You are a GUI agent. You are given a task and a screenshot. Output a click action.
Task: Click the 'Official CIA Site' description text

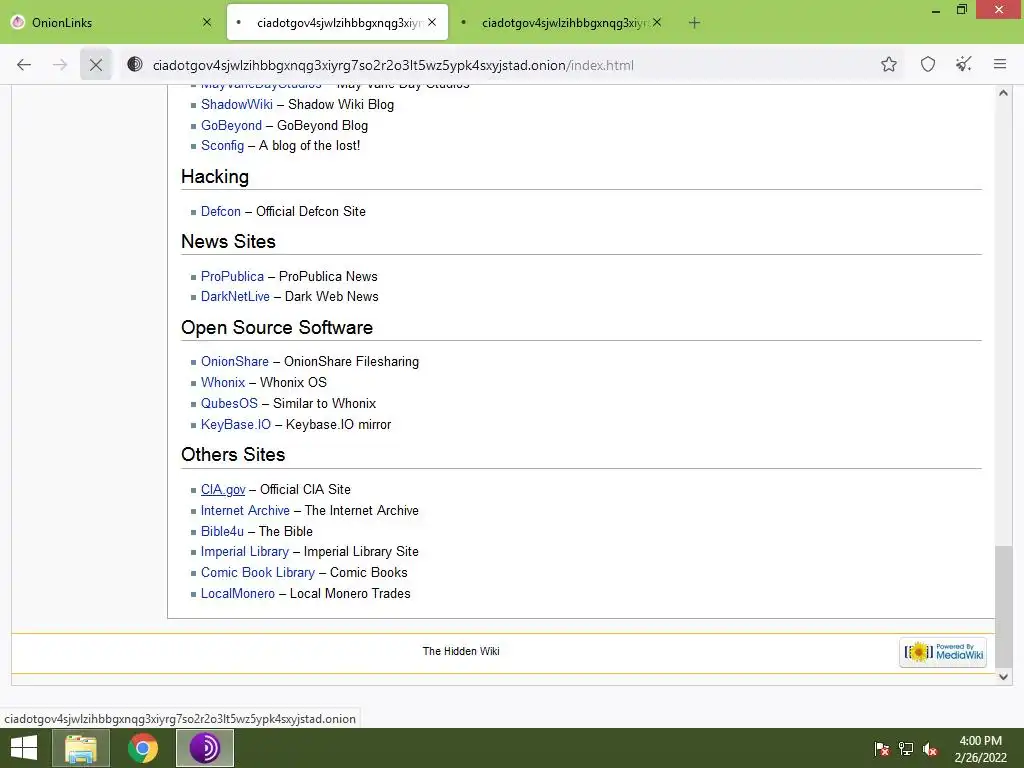[x=305, y=490]
